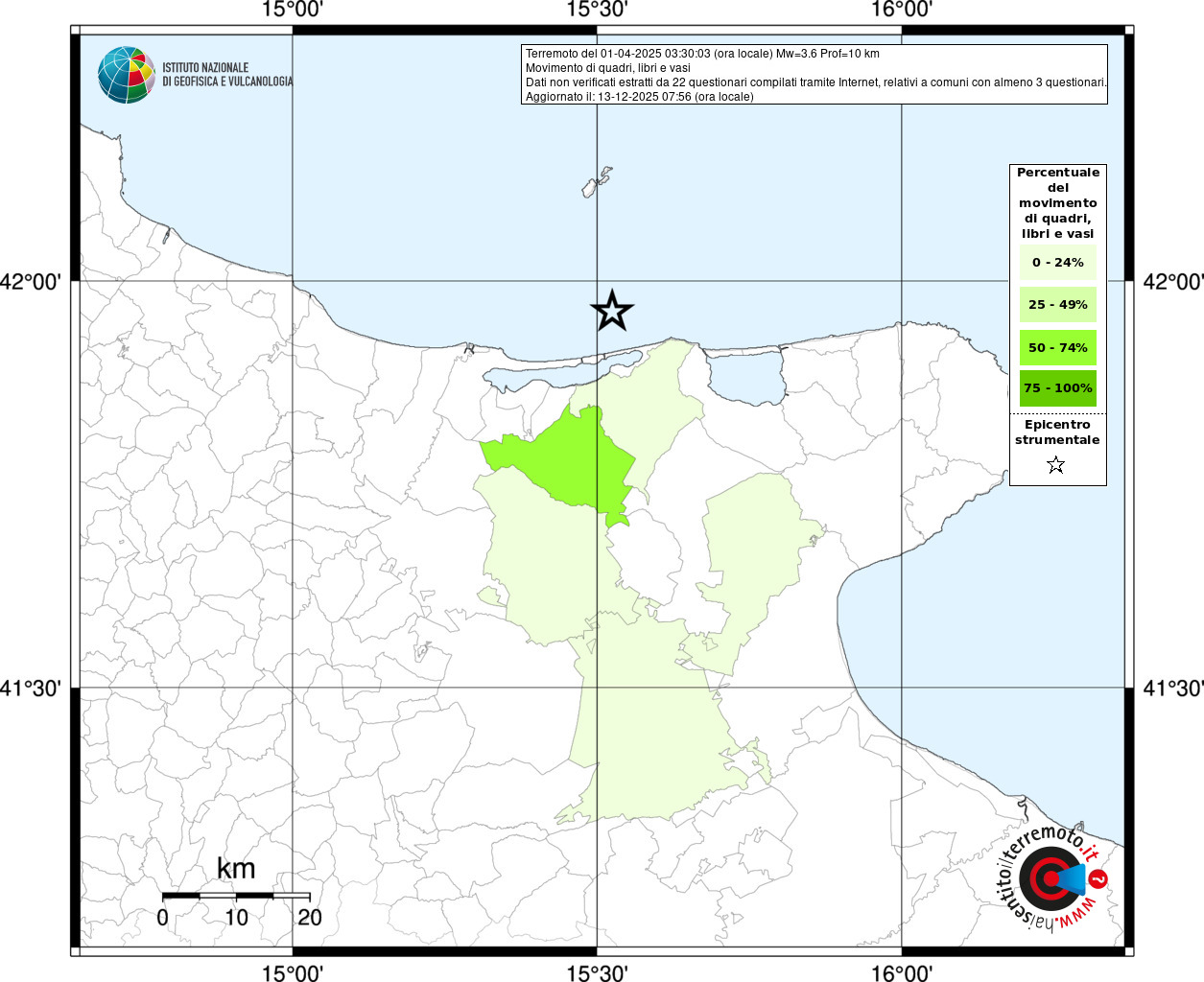Select the 75 - 100% legend swatch
The width and height of the screenshot is (1204, 982).
(1058, 388)
